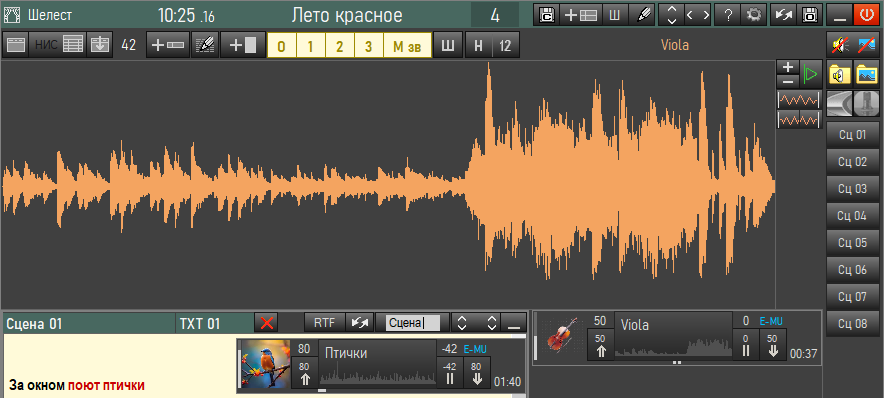Pause the Птички track
This screenshot has height=398, width=884.
[449, 372]
